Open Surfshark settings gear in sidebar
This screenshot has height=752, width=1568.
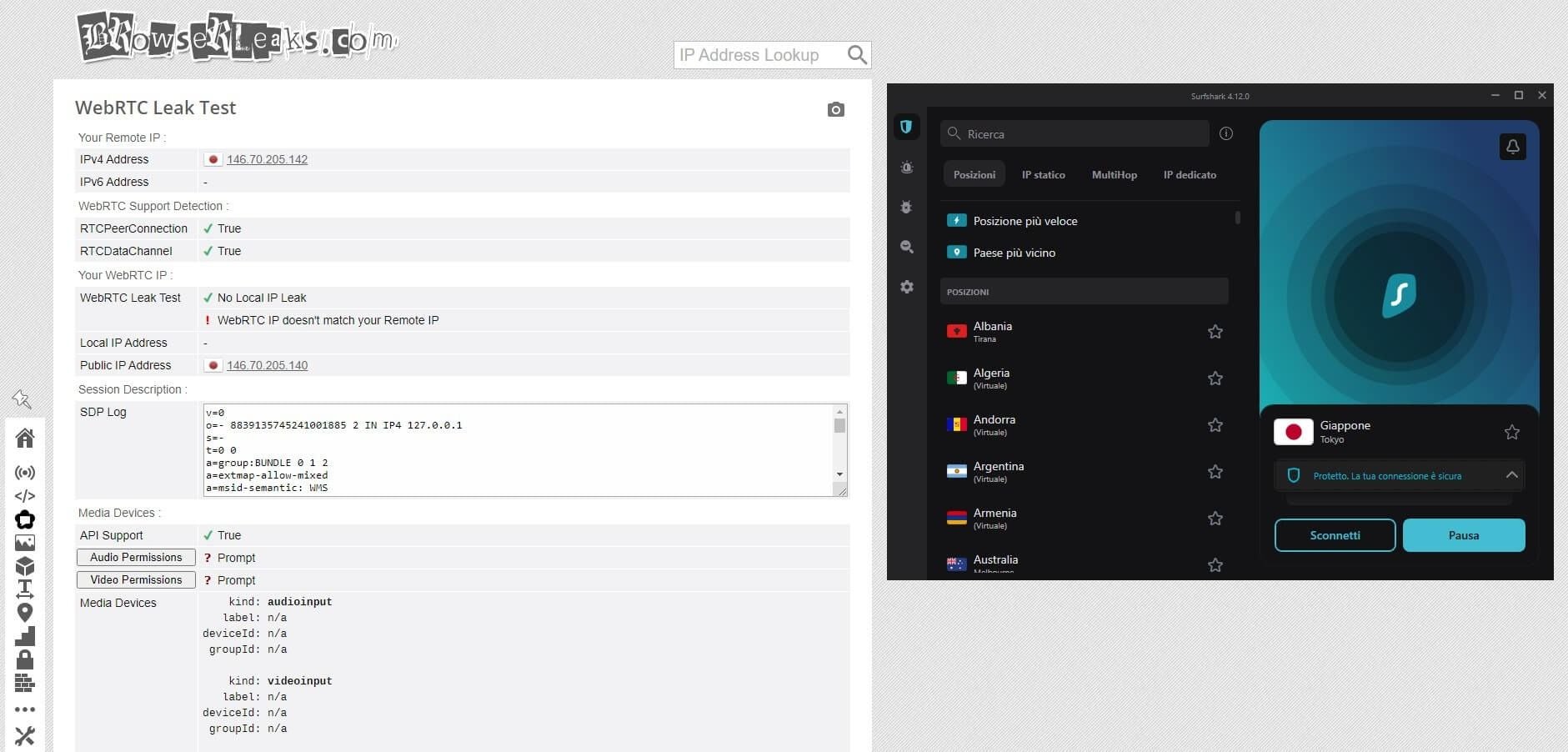pyautogui.click(x=907, y=287)
